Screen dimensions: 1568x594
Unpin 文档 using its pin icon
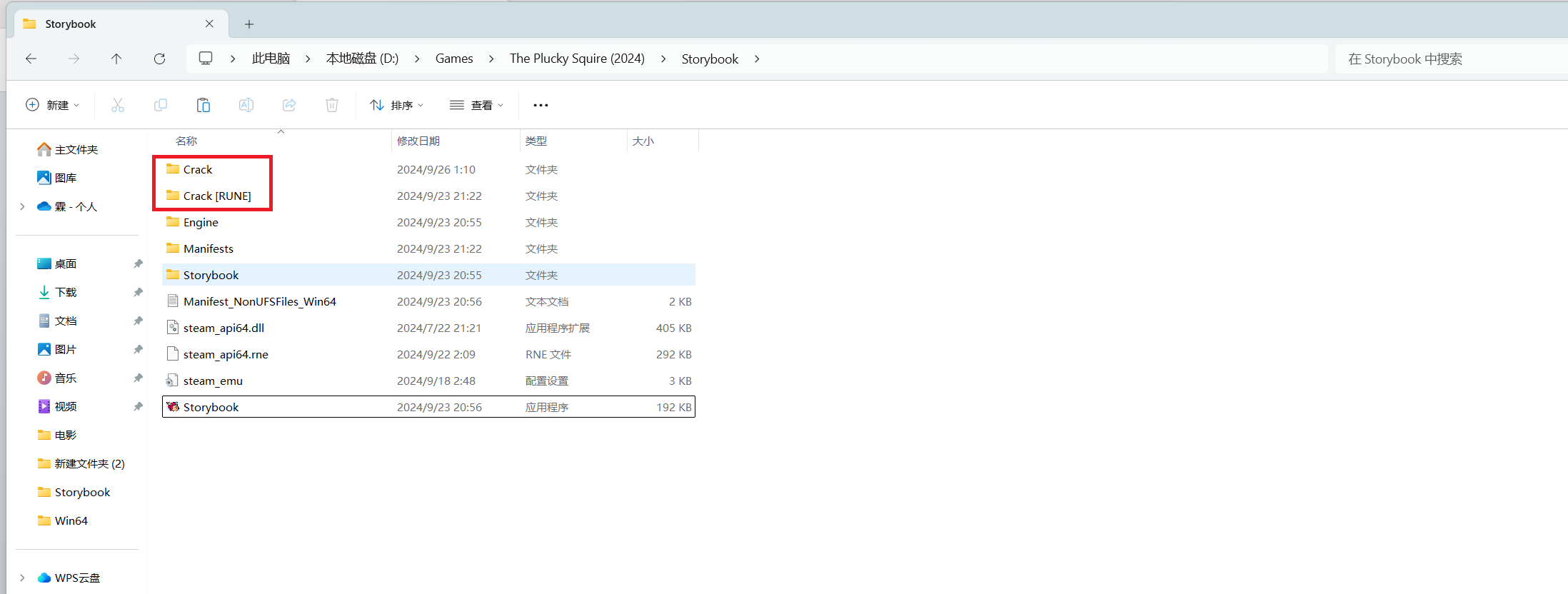(x=138, y=321)
